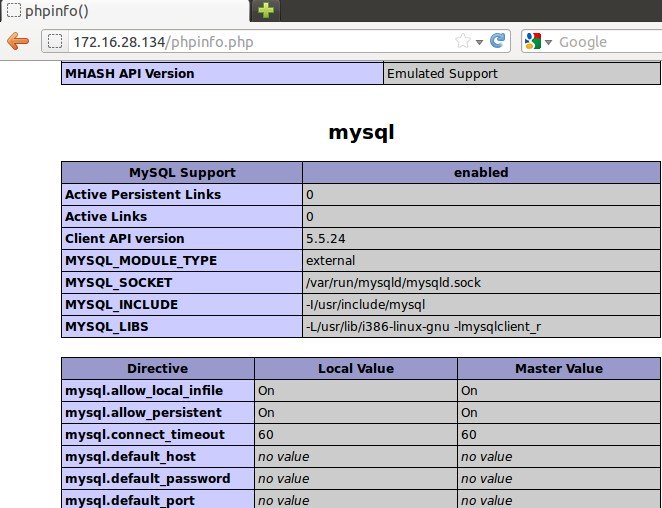662x508 pixels.
Task: Click the Local Value On for mysql.allow_local_infile
Action: [x=266, y=391]
